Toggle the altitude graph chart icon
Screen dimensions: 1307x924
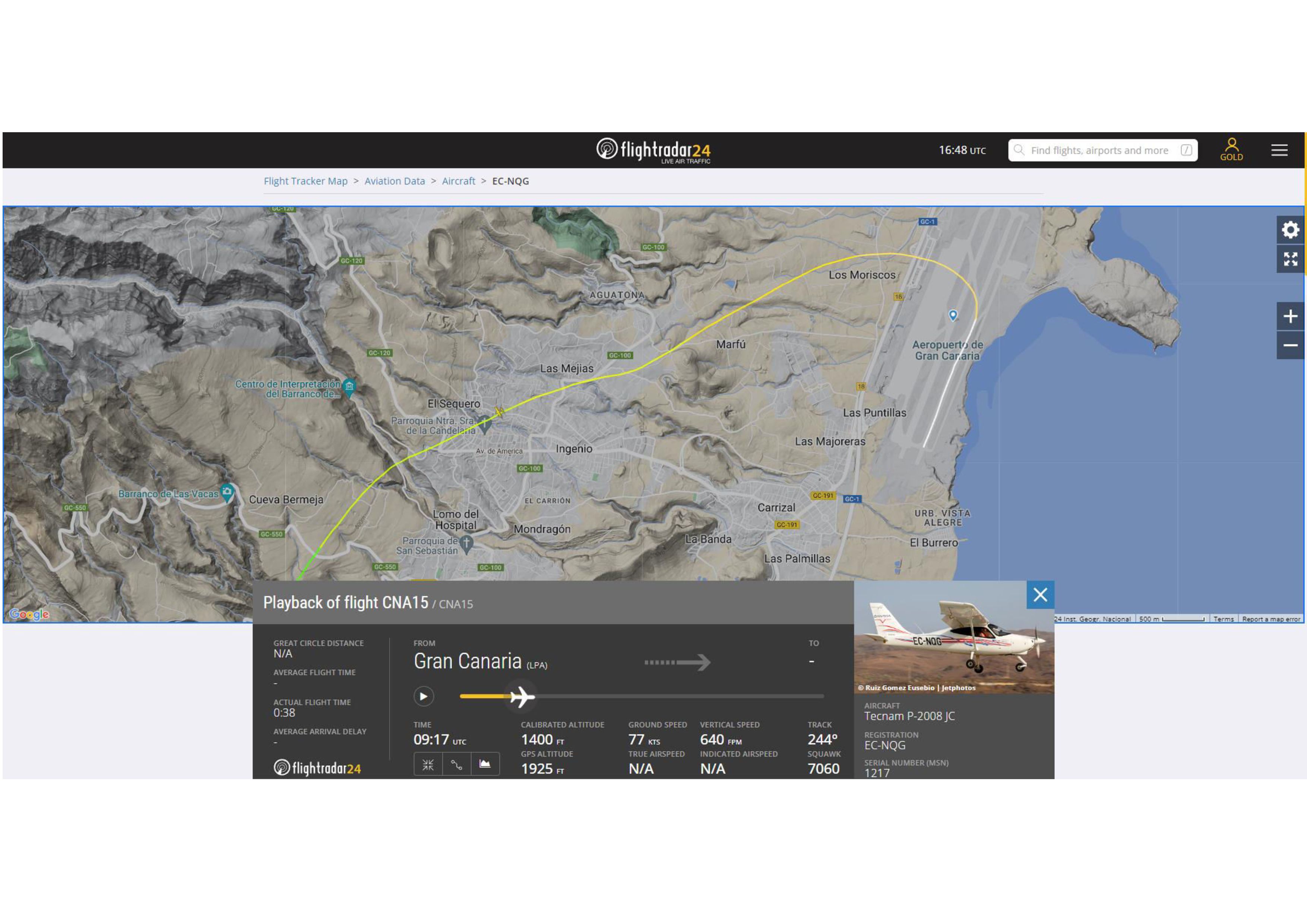(485, 764)
